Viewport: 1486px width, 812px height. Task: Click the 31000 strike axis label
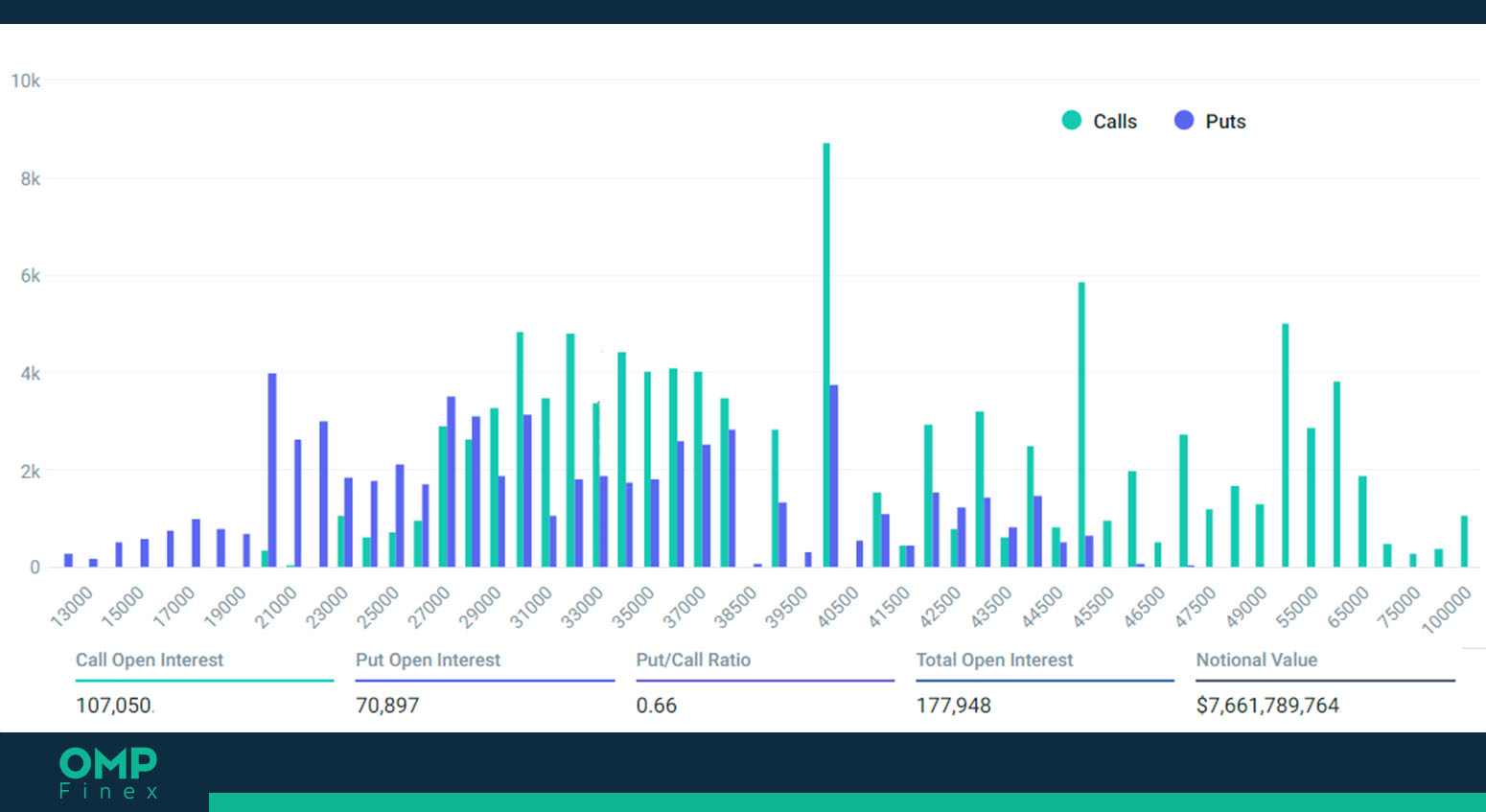531,607
